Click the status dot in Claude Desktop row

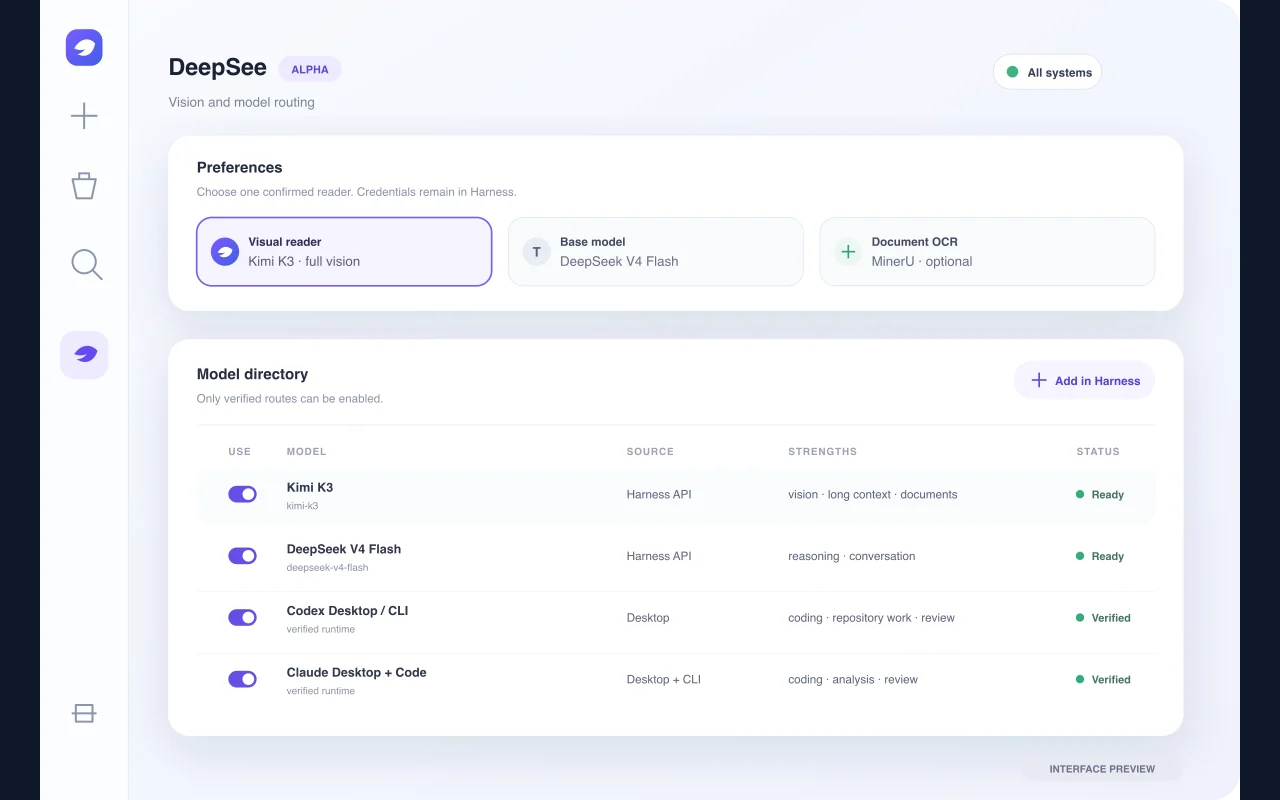pos(1080,679)
